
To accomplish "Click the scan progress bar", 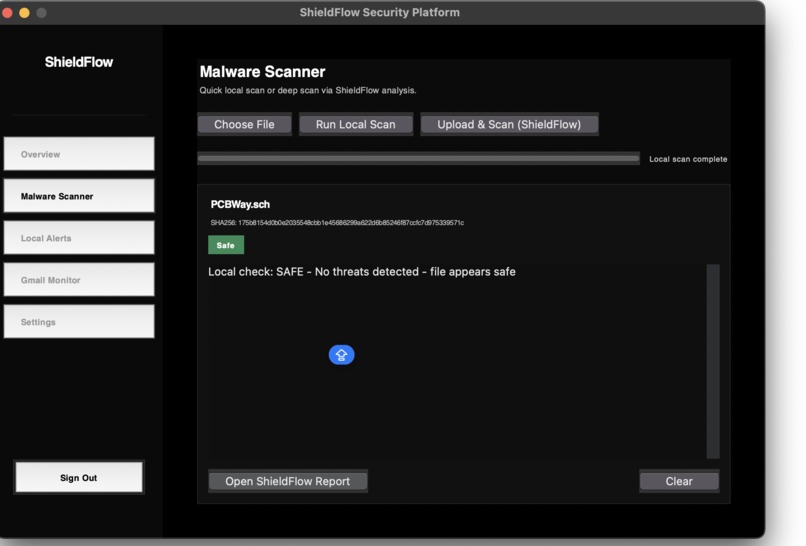I will pyautogui.click(x=418, y=158).
